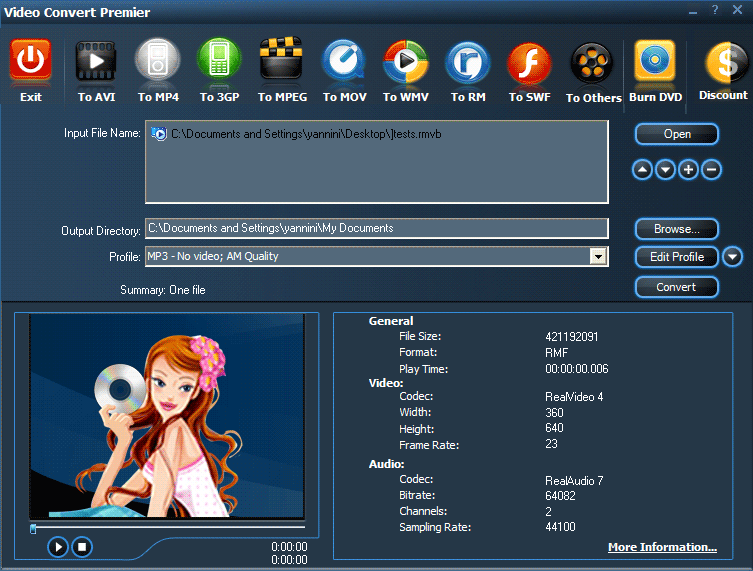The height and width of the screenshot is (571, 753).
Task: Launch the Burn DVD disc icon
Action: [x=655, y=61]
